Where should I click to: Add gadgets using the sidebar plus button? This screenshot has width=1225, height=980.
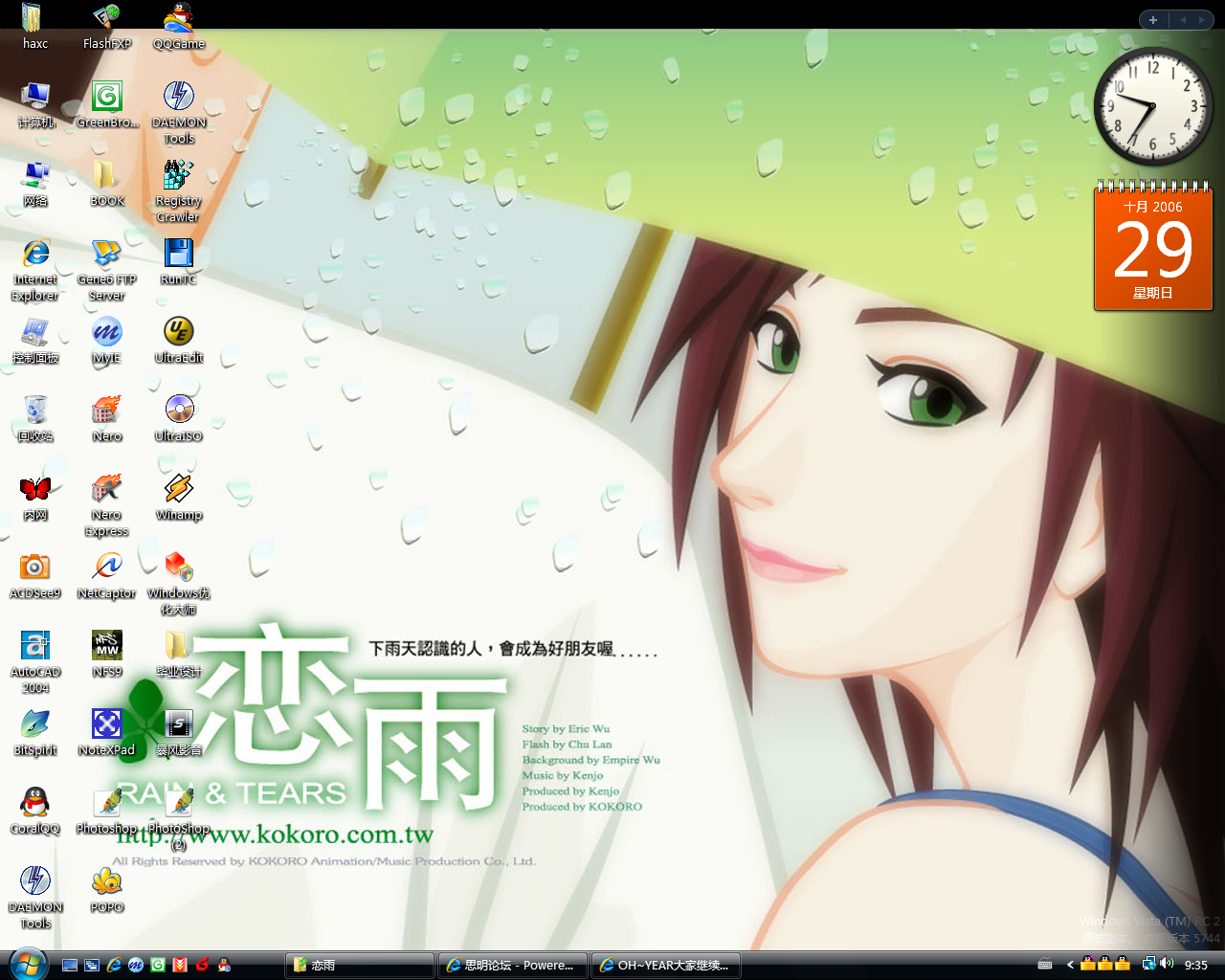pyautogui.click(x=1153, y=20)
